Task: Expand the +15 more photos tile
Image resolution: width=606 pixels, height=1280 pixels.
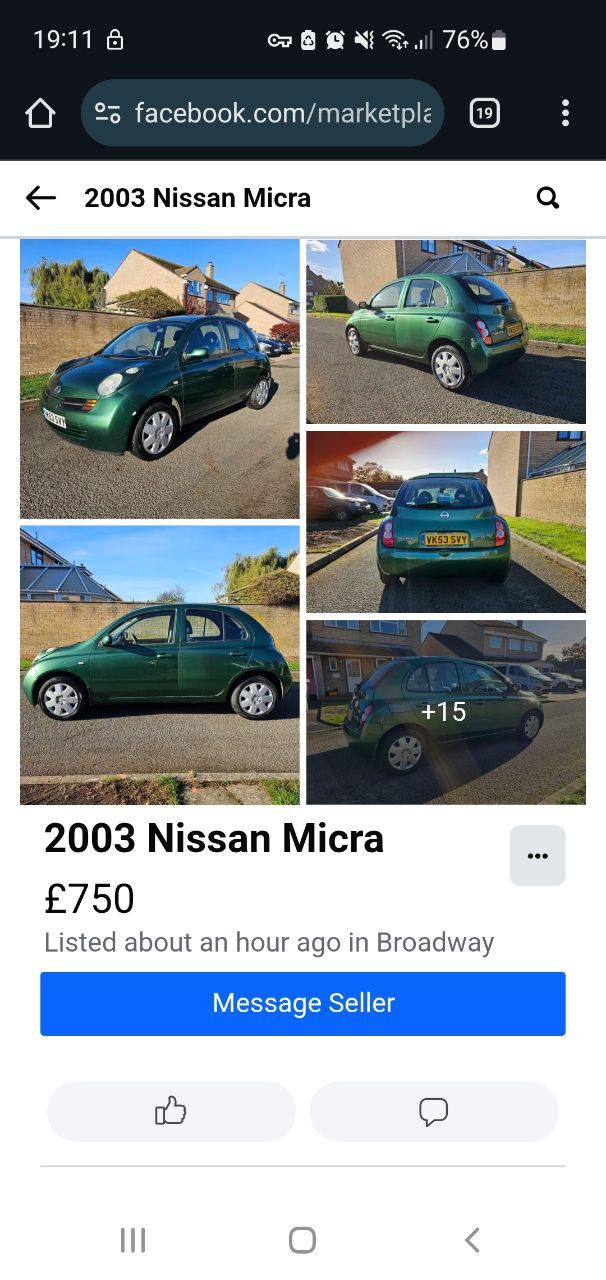Action: [x=446, y=712]
